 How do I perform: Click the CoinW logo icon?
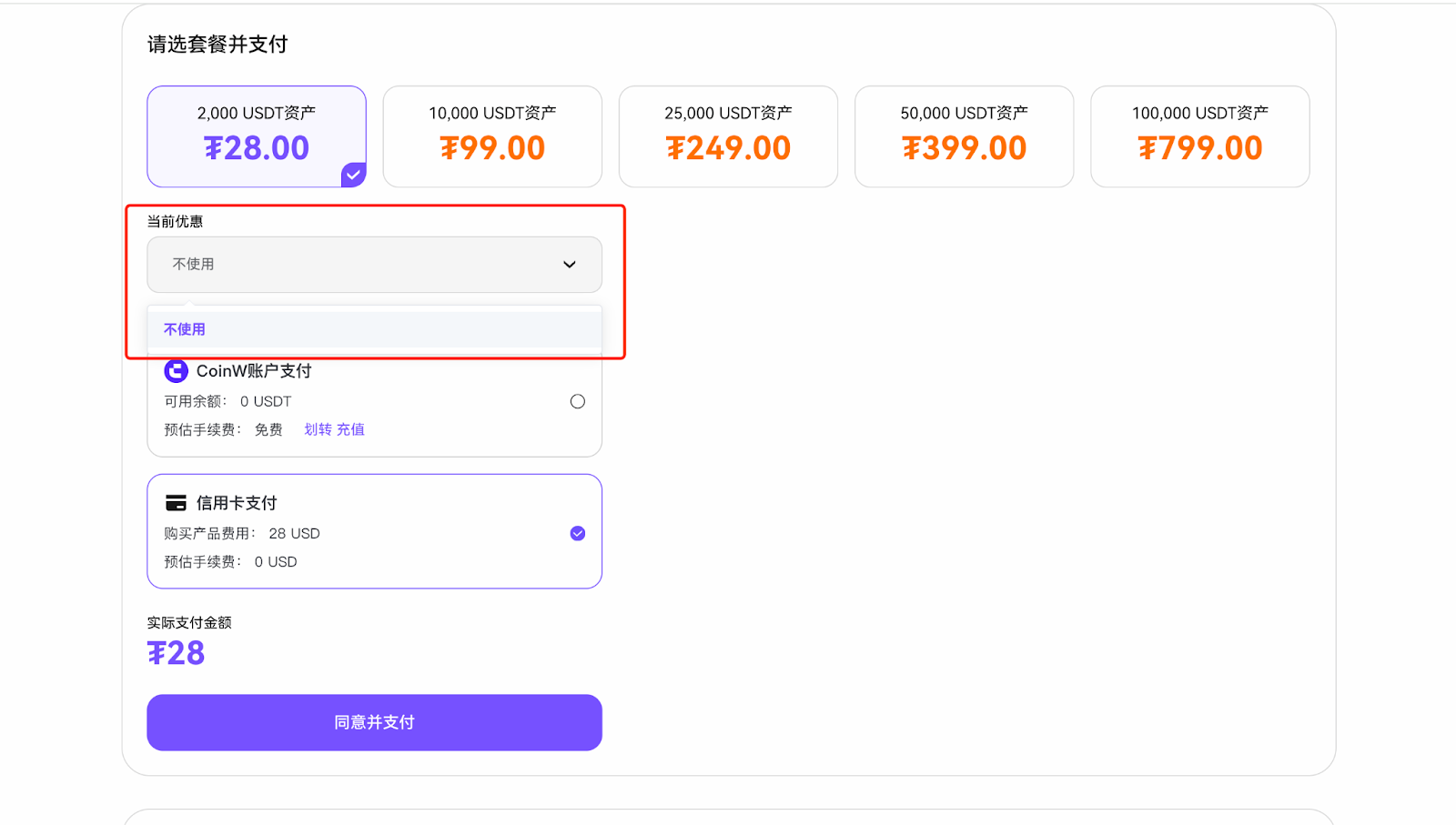(176, 371)
